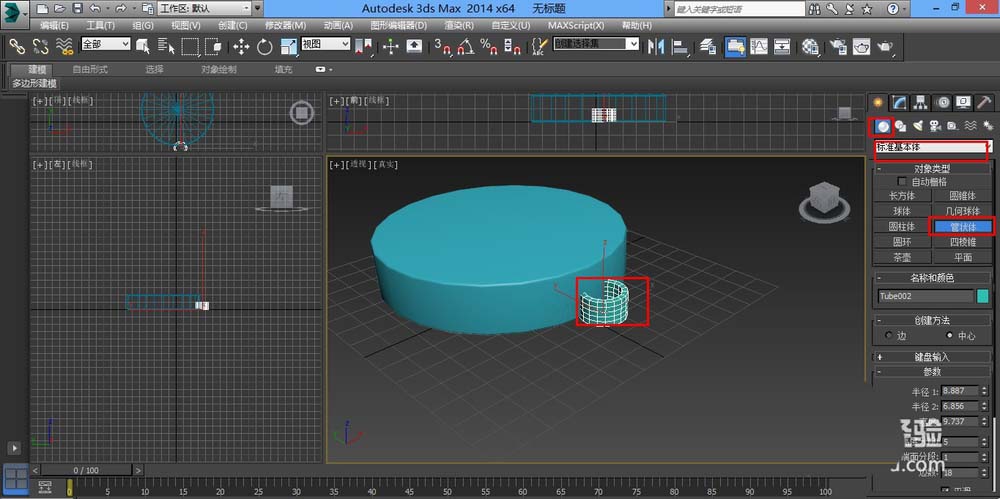Screen dimensions: 1000x499
Task: Expand the 键盘输入 rollout
Action: point(931,356)
